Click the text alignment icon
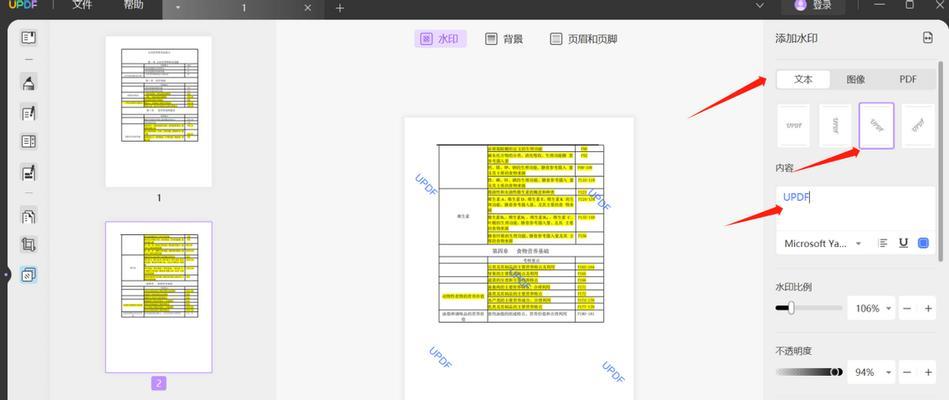The image size is (949, 400). (x=883, y=243)
